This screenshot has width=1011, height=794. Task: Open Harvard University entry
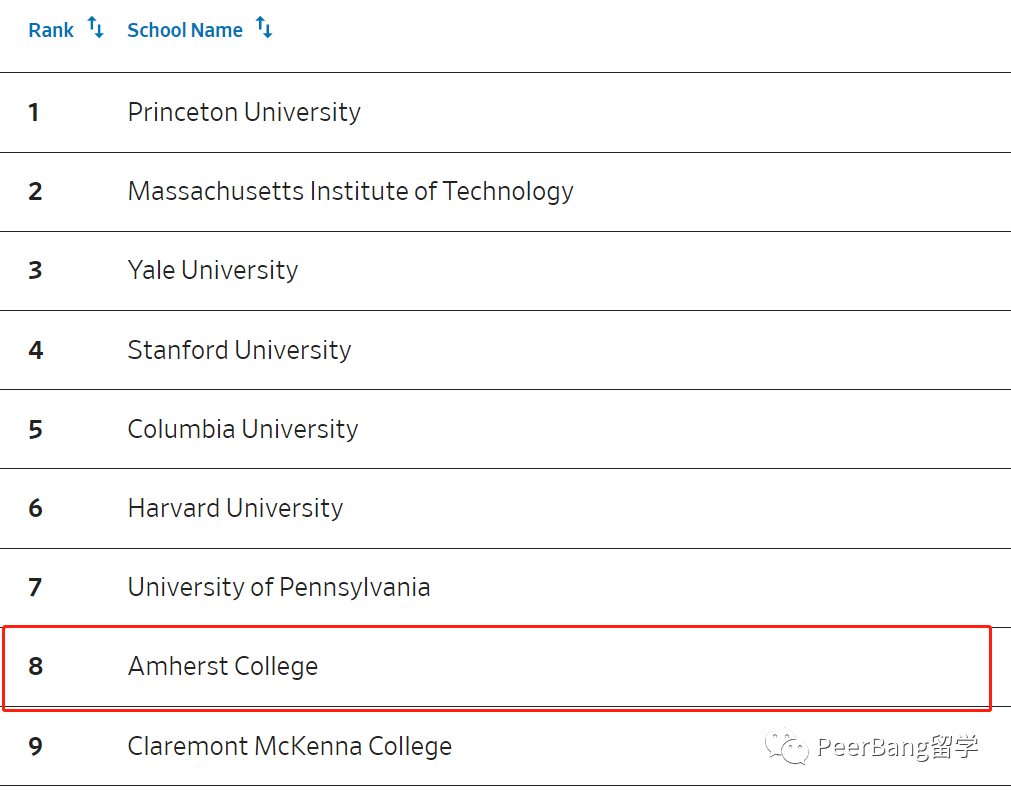[235, 508]
